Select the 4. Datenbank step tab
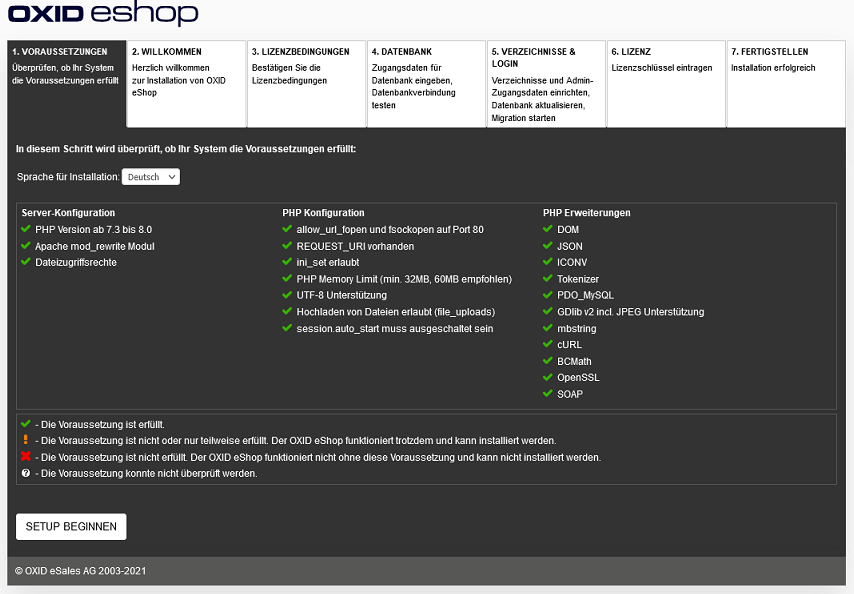The width and height of the screenshot is (854, 594). click(426, 84)
